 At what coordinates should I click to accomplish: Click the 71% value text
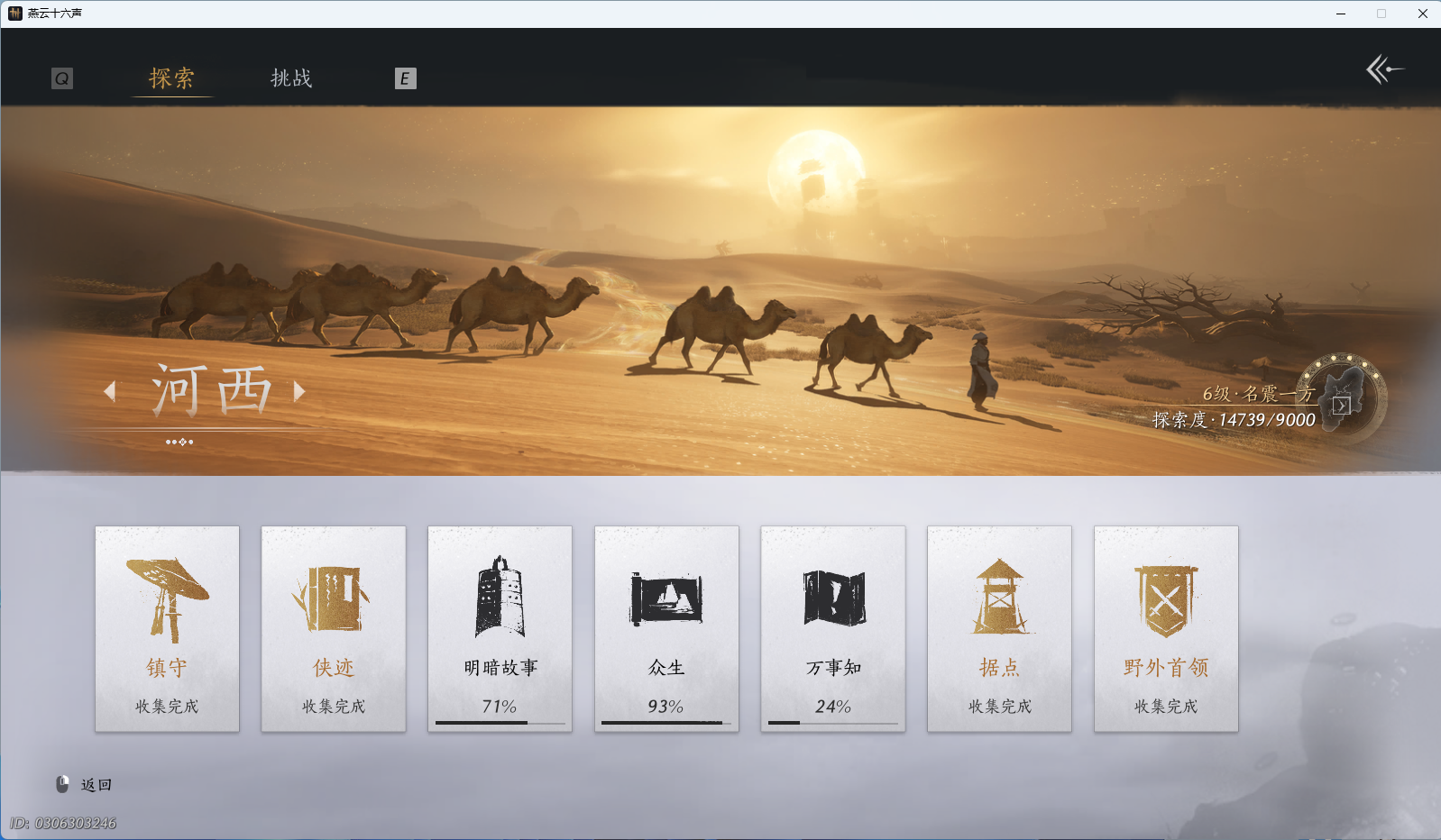pos(500,707)
